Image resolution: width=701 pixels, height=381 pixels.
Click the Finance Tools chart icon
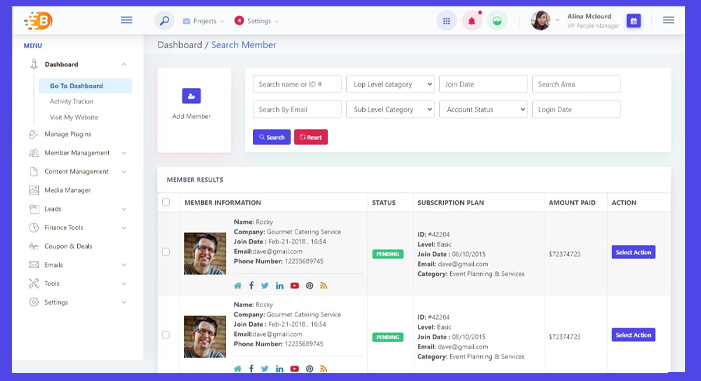(34, 228)
